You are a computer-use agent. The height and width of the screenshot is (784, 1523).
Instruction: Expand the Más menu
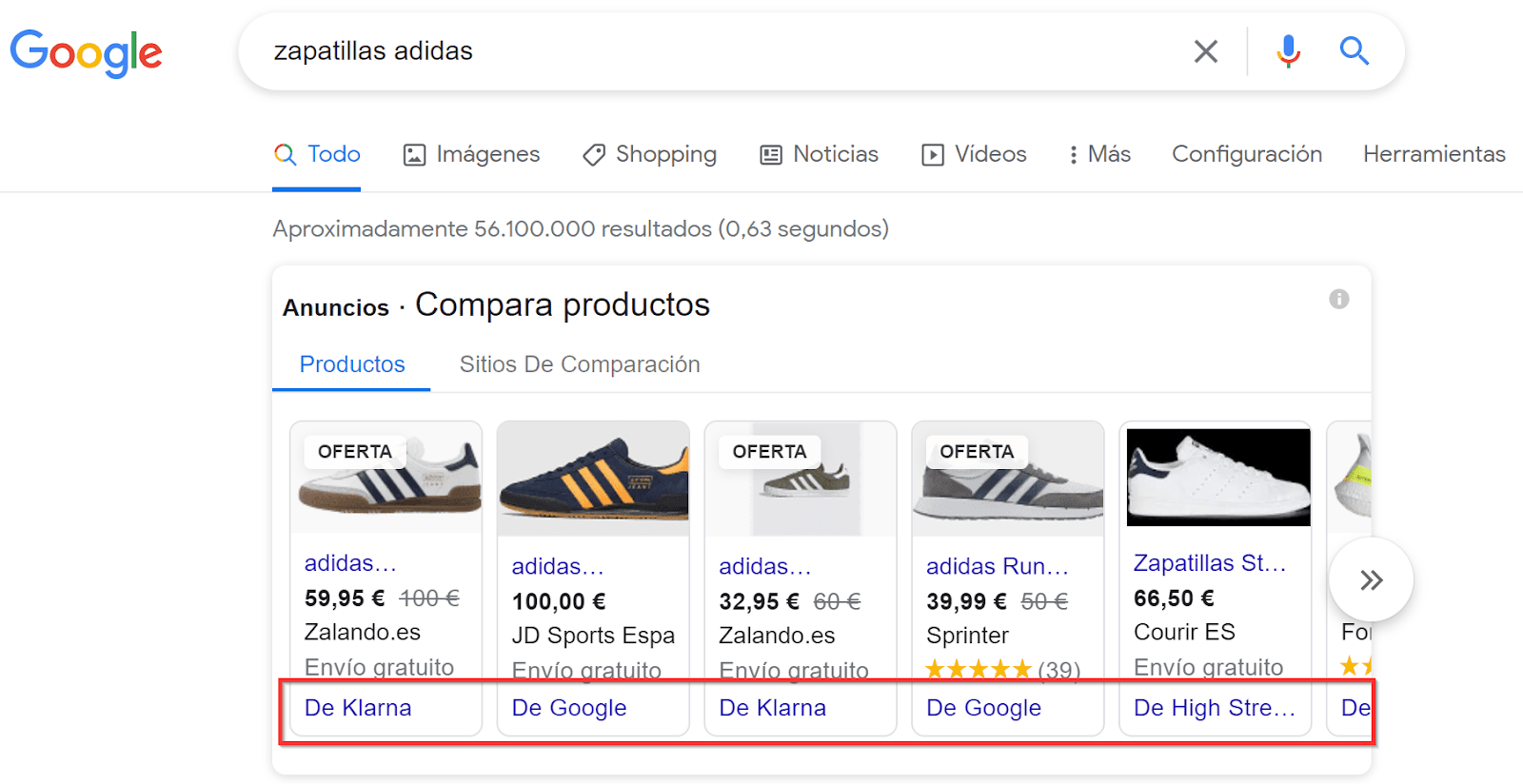[x=1099, y=154]
